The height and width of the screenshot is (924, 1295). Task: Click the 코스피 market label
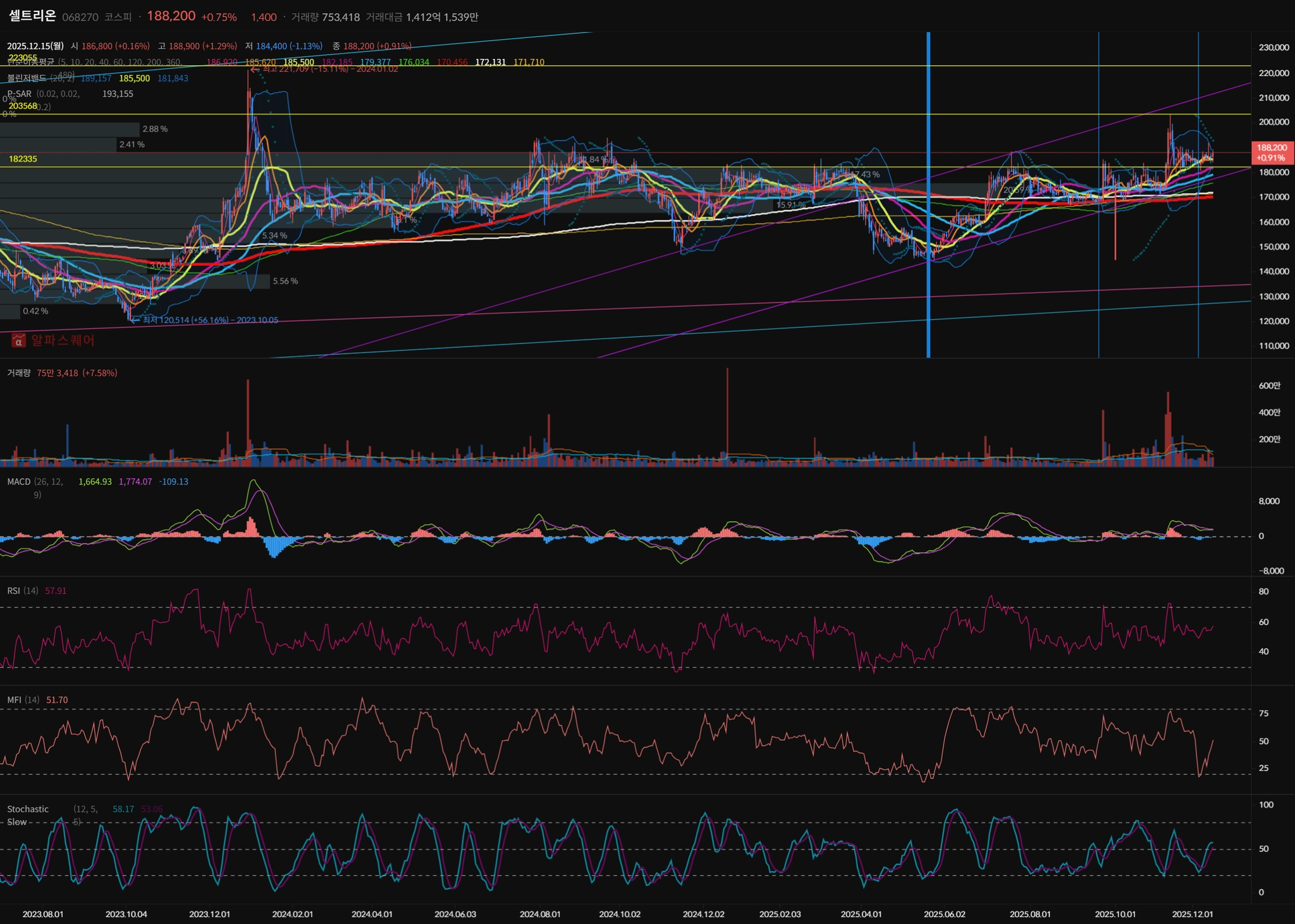(x=118, y=17)
